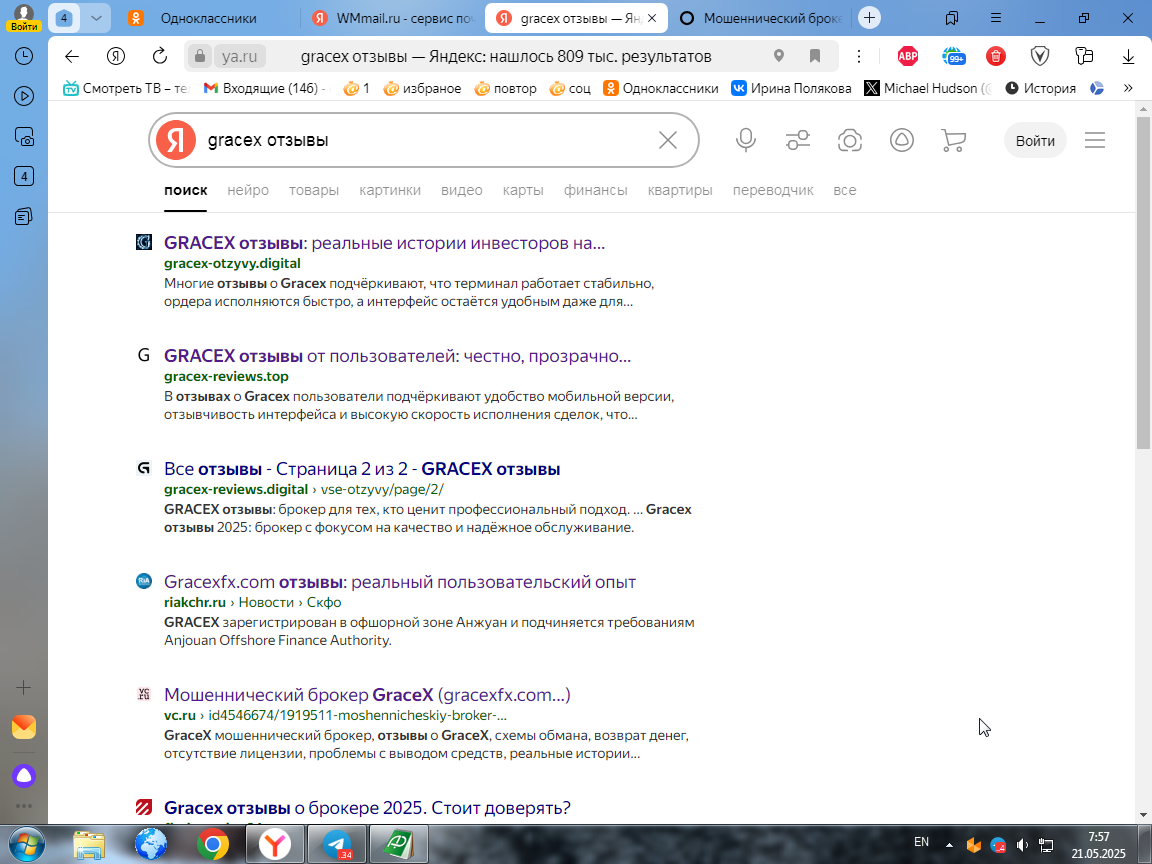
Task: Switch to WMmail.ru tab
Action: tap(393, 18)
